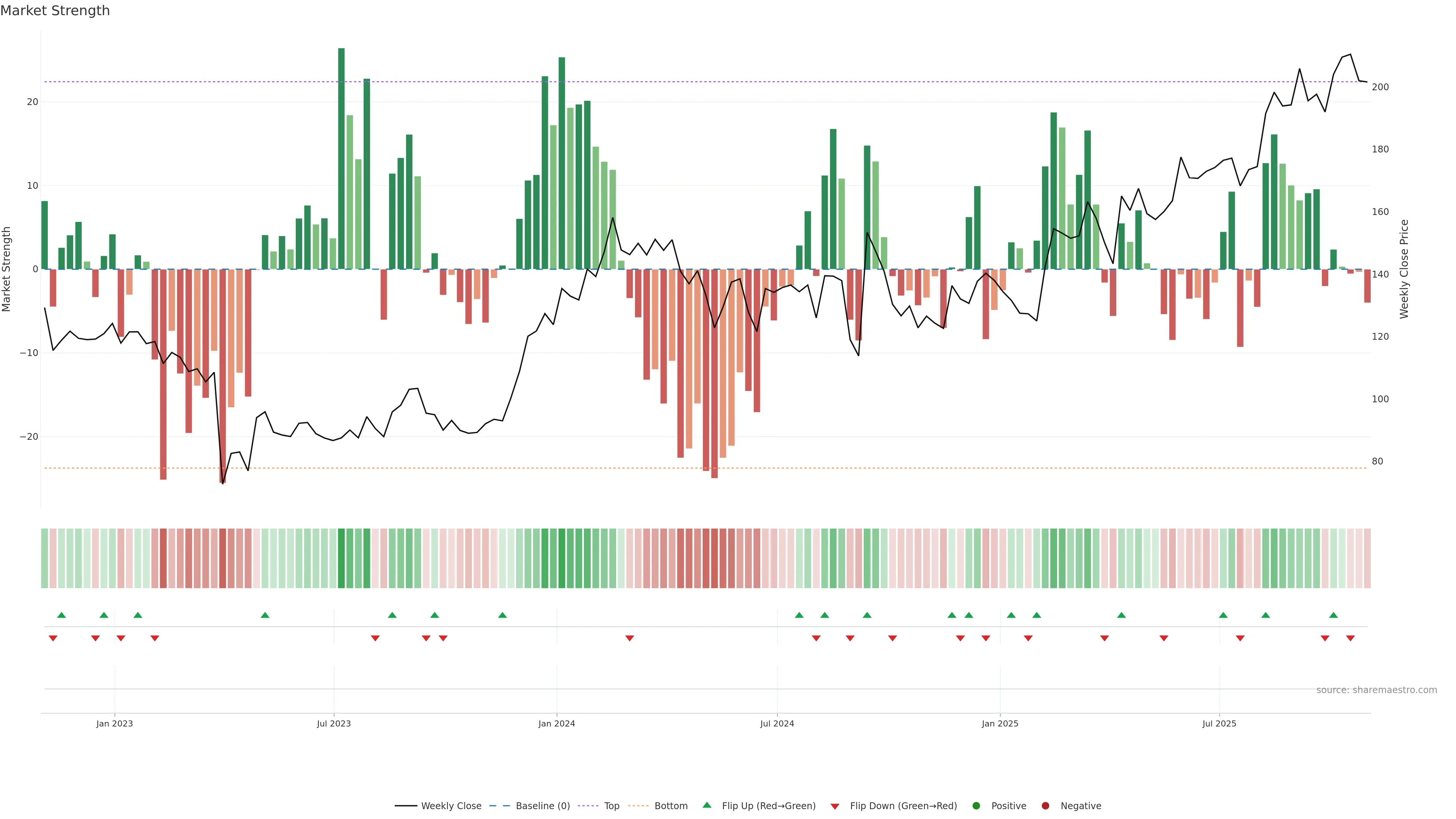Click the last green flip-up triangle marker

[x=1334, y=615]
